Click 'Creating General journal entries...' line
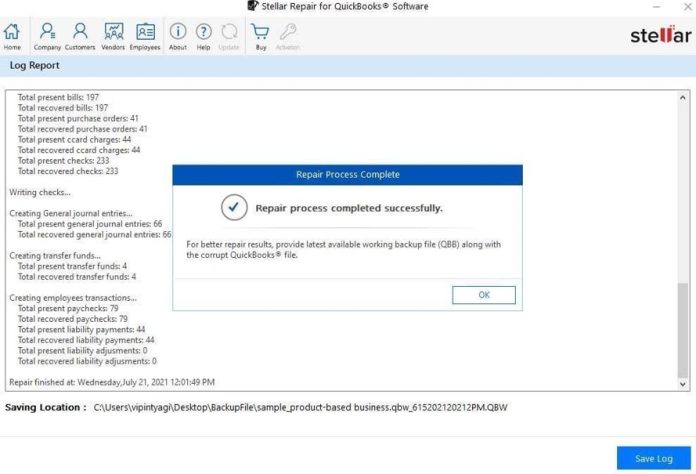This screenshot has width=696, height=474. pyautogui.click(x=71, y=213)
